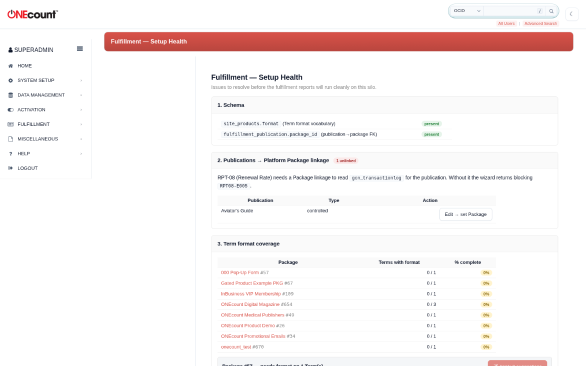This screenshot has height=366, width=586.
Task: Open the 000 Pop-Up Form package link
Action: coord(239,273)
